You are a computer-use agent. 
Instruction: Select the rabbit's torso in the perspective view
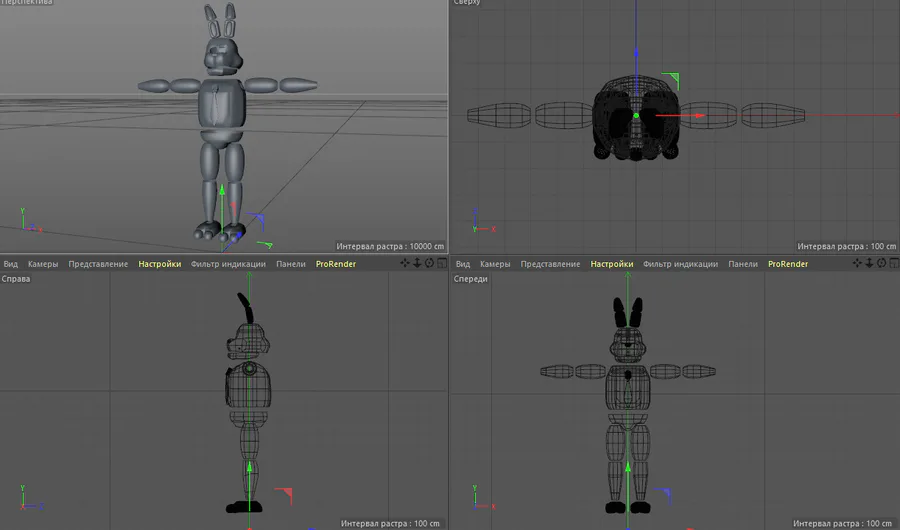(x=222, y=103)
